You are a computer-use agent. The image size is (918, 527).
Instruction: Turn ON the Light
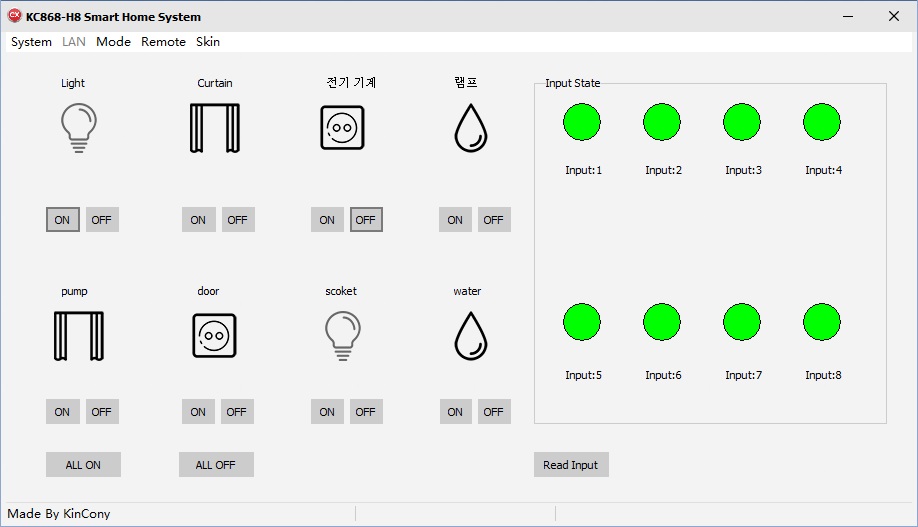(x=62, y=220)
